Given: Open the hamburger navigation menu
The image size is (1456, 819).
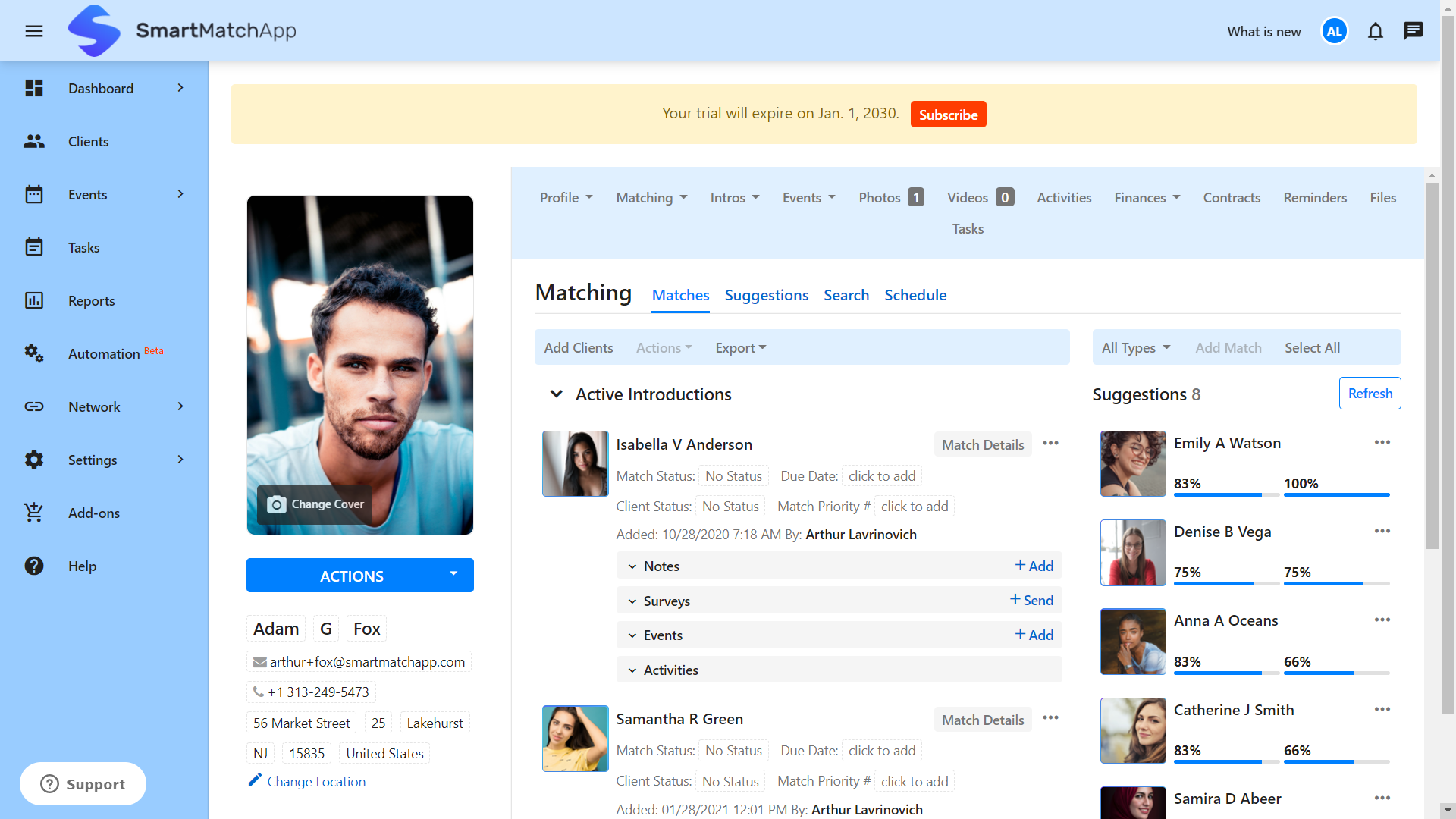Looking at the screenshot, I should [34, 31].
